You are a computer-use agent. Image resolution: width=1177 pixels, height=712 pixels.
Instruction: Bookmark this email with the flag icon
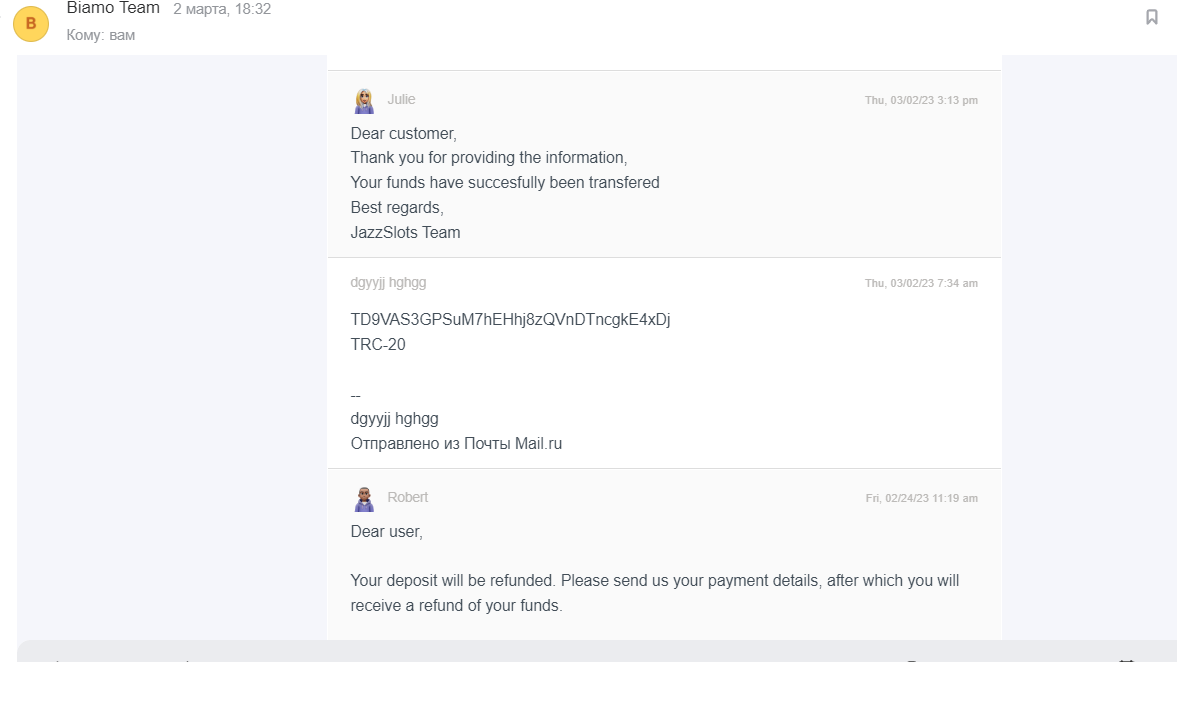pyautogui.click(x=1151, y=17)
